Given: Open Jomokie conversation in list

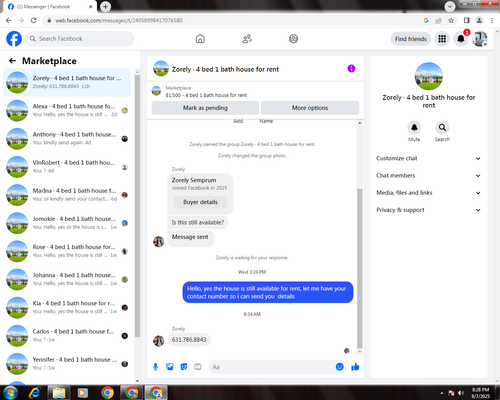Looking at the screenshot, I should pos(67,223).
